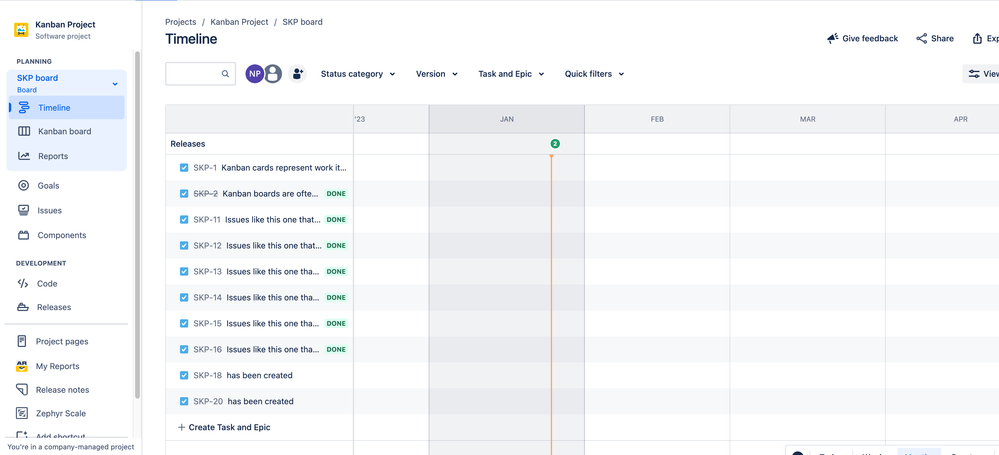Click the Releases row label
This screenshot has width=999, height=455.
[188, 144]
